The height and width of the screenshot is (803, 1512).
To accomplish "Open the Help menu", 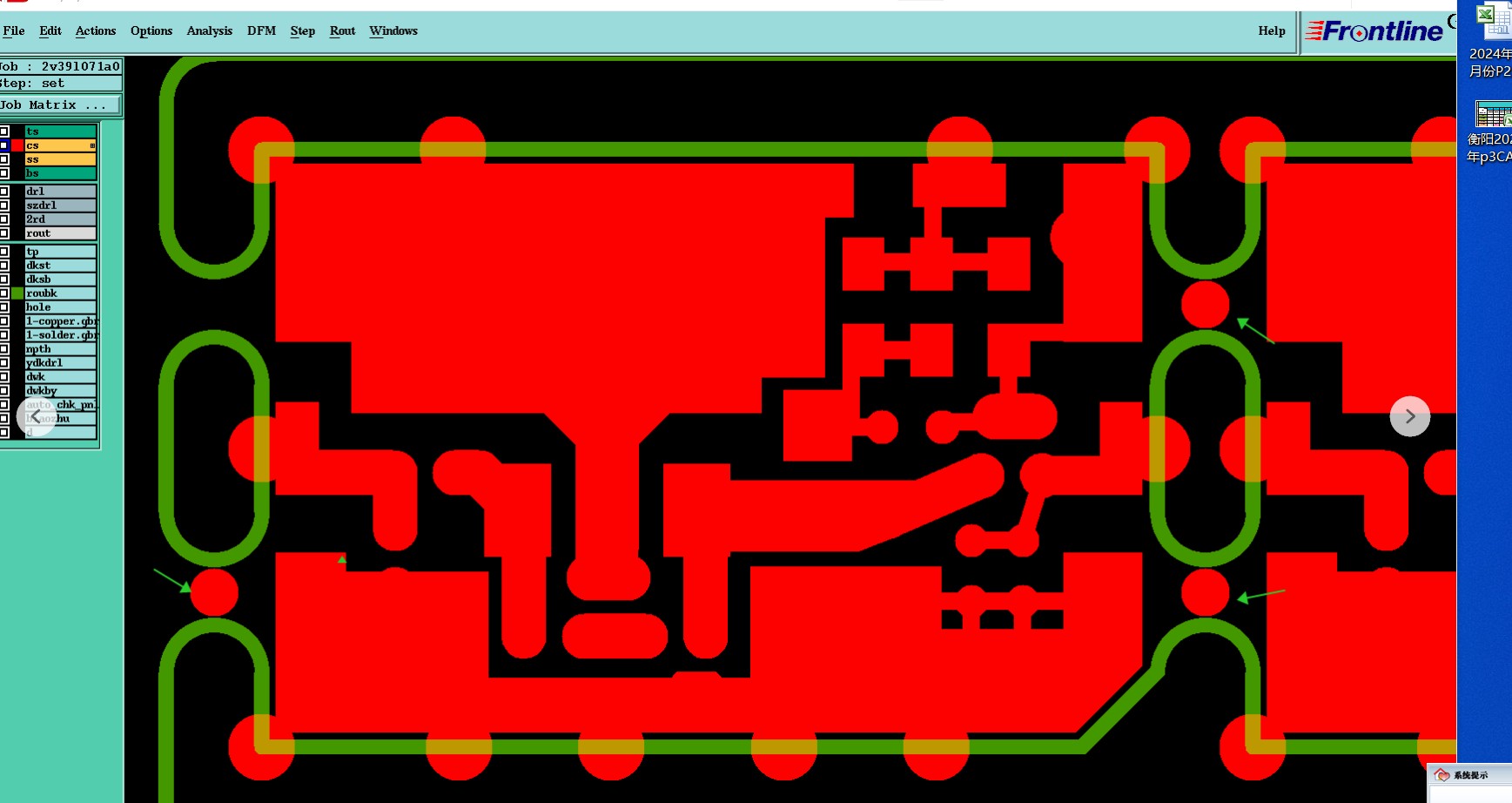I will tap(1272, 30).
